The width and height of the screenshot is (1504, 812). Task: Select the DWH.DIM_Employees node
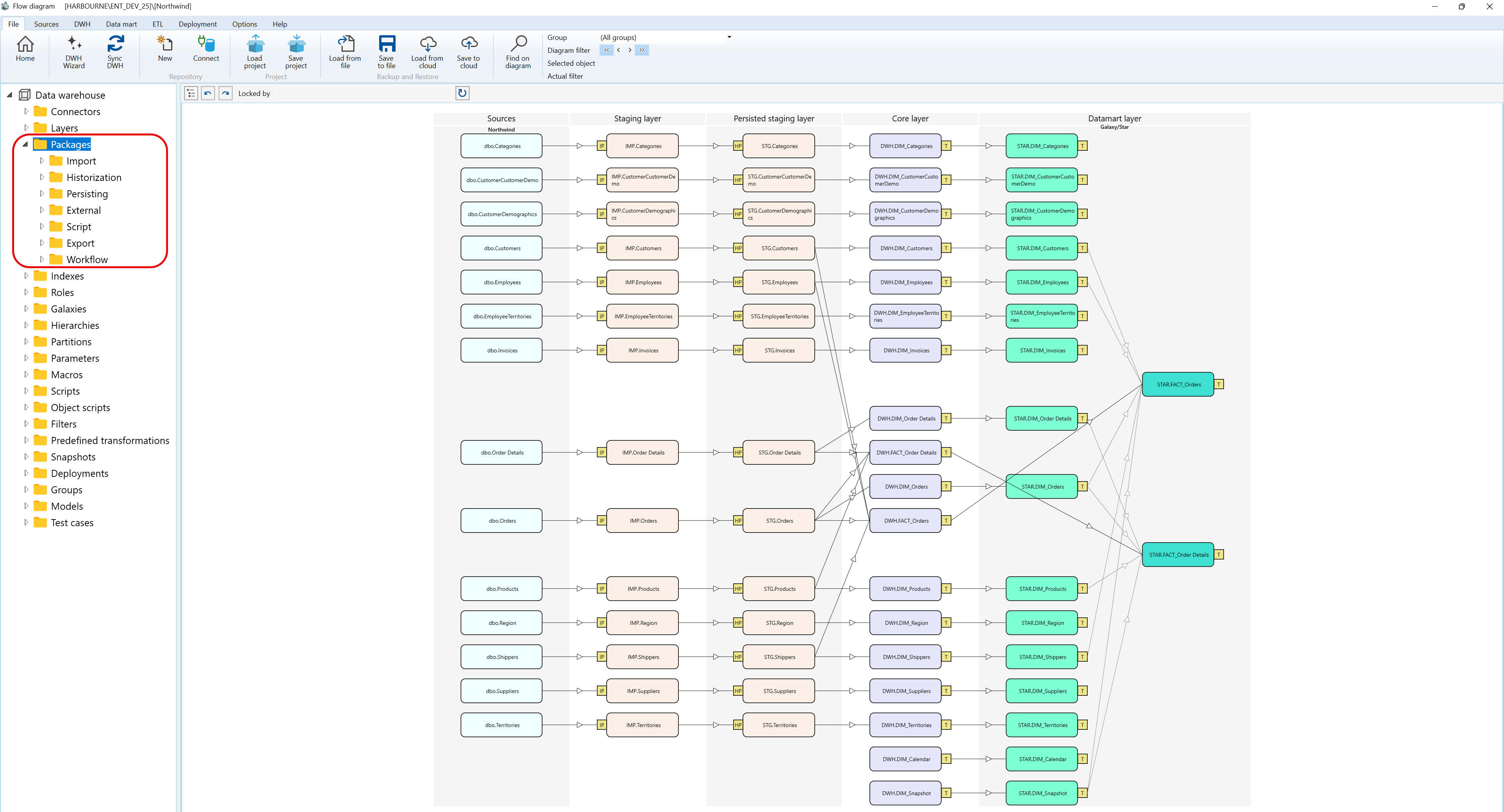click(x=906, y=282)
